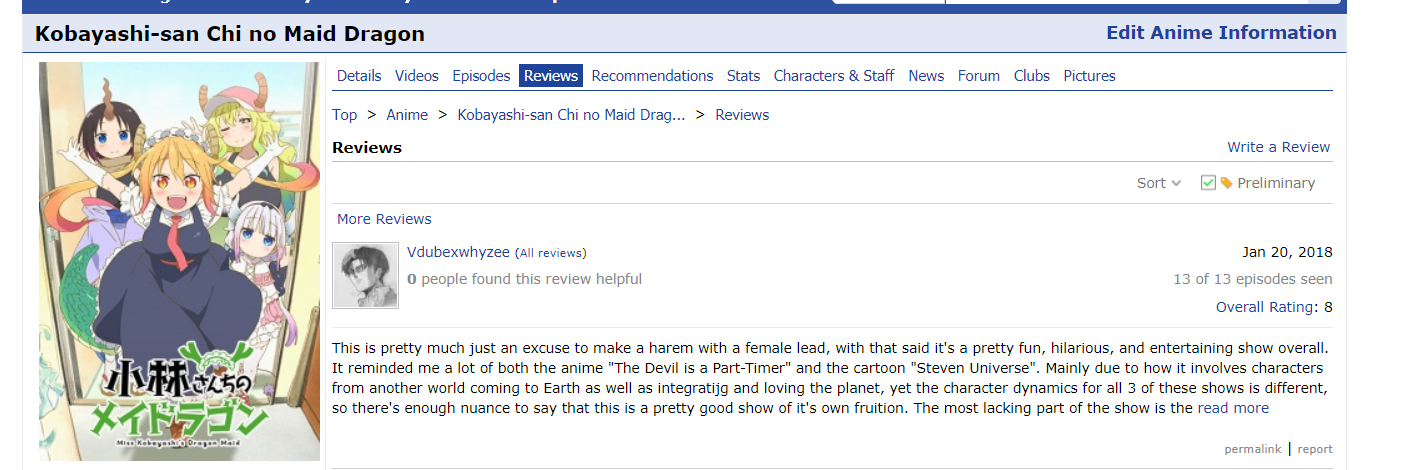Screen dimensions: 1401x470
Task: Click the Maid Dragon poster image
Action: pyautogui.click(x=179, y=261)
